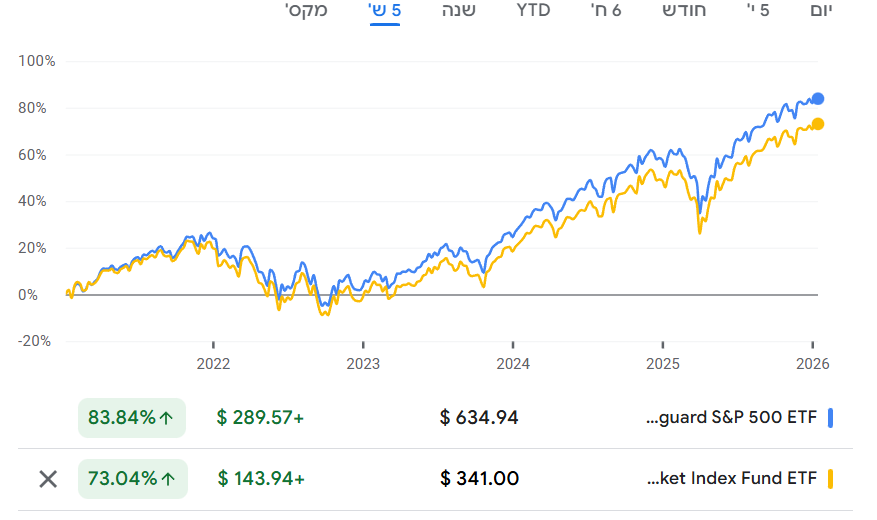
Task: Select the YTD range tab
Action: coord(533,11)
